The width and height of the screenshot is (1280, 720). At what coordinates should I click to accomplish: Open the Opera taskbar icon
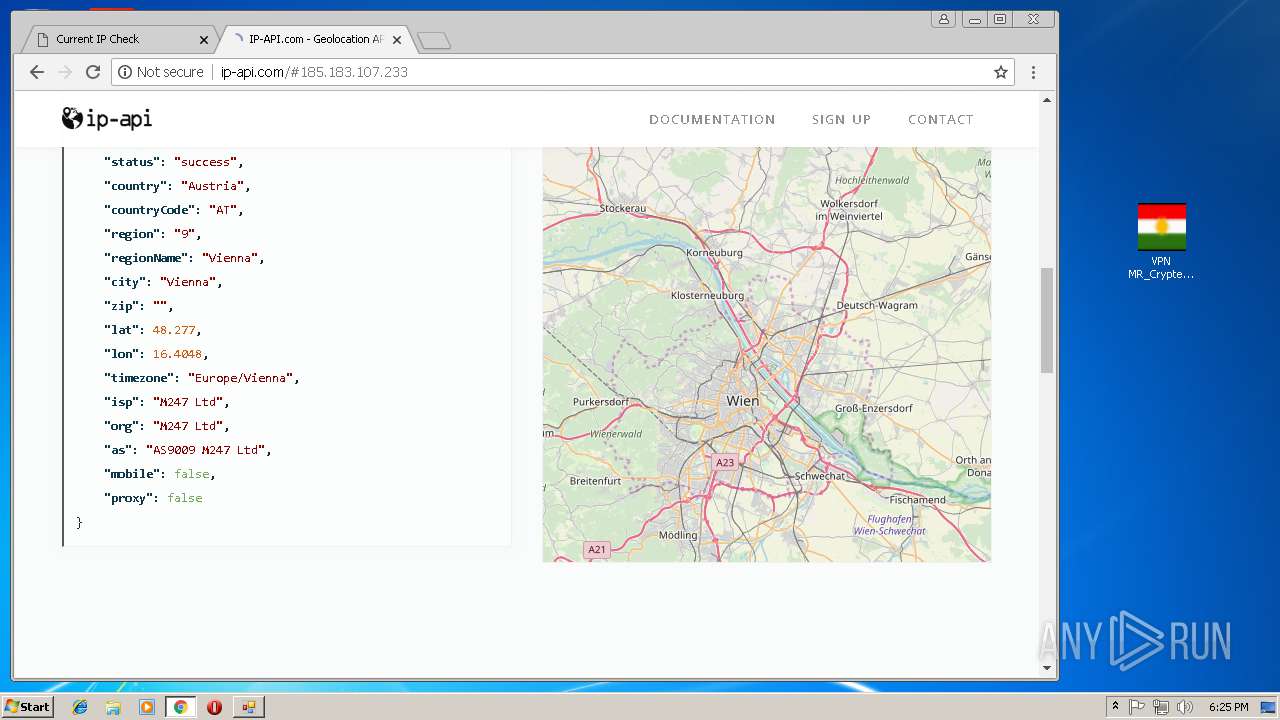(214, 707)
